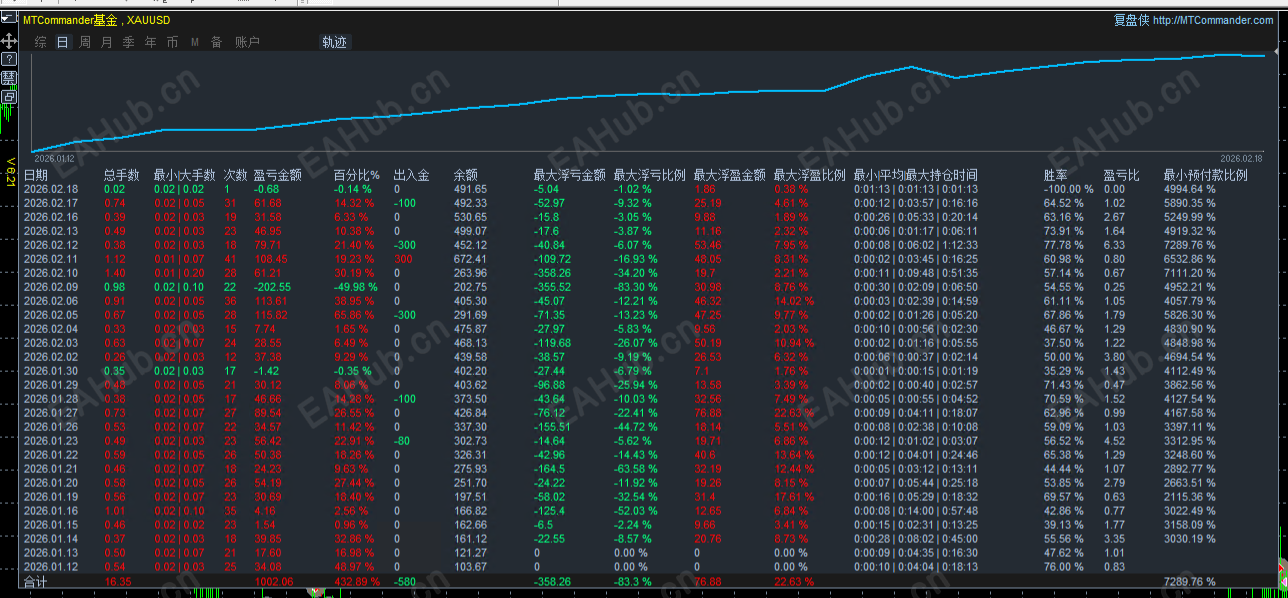1288x598 pixels.
Task: Switch to the 综 summary tab
Action: click(40, 42)
